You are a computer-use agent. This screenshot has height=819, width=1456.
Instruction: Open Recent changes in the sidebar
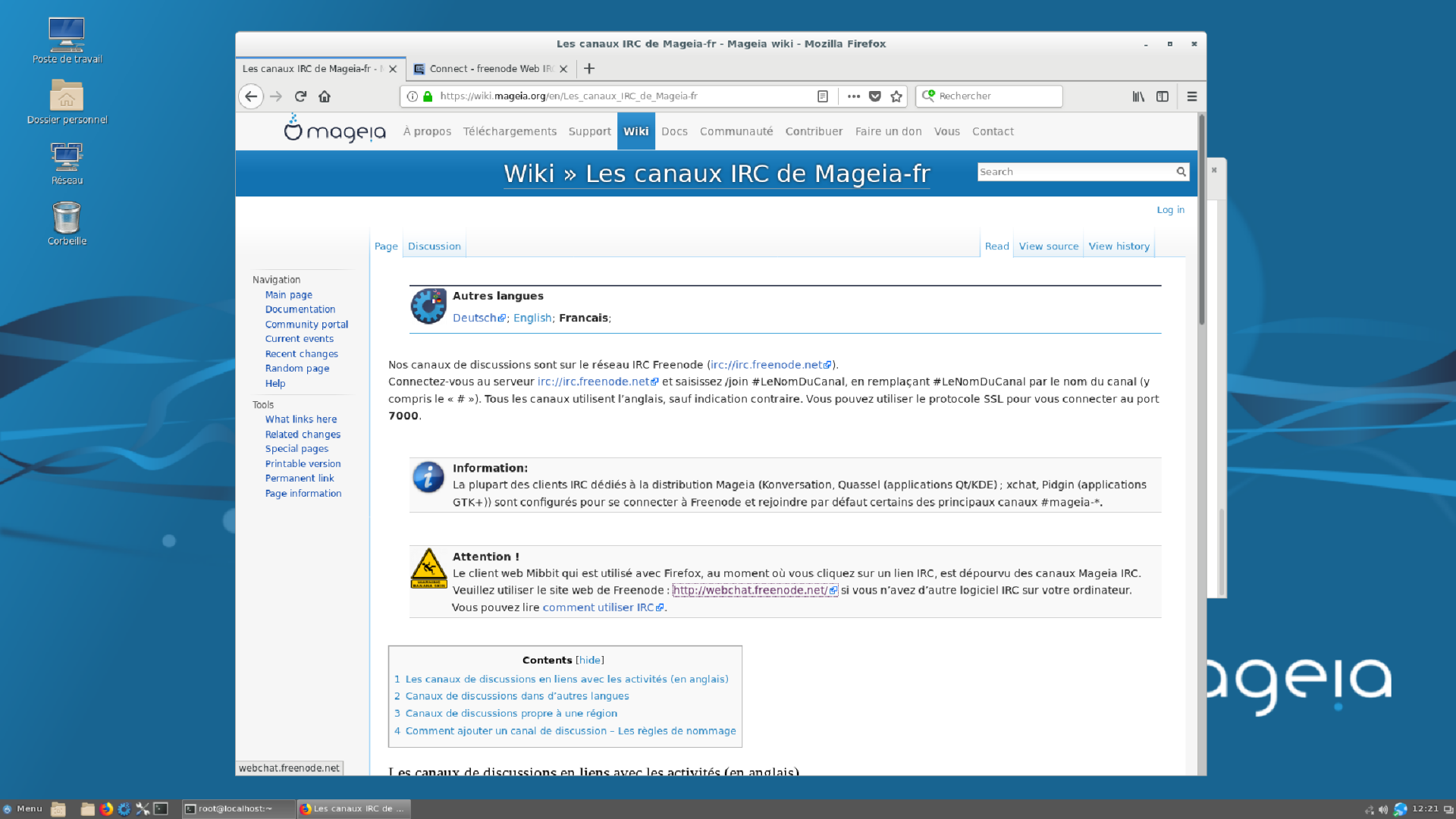click(301, 354)
